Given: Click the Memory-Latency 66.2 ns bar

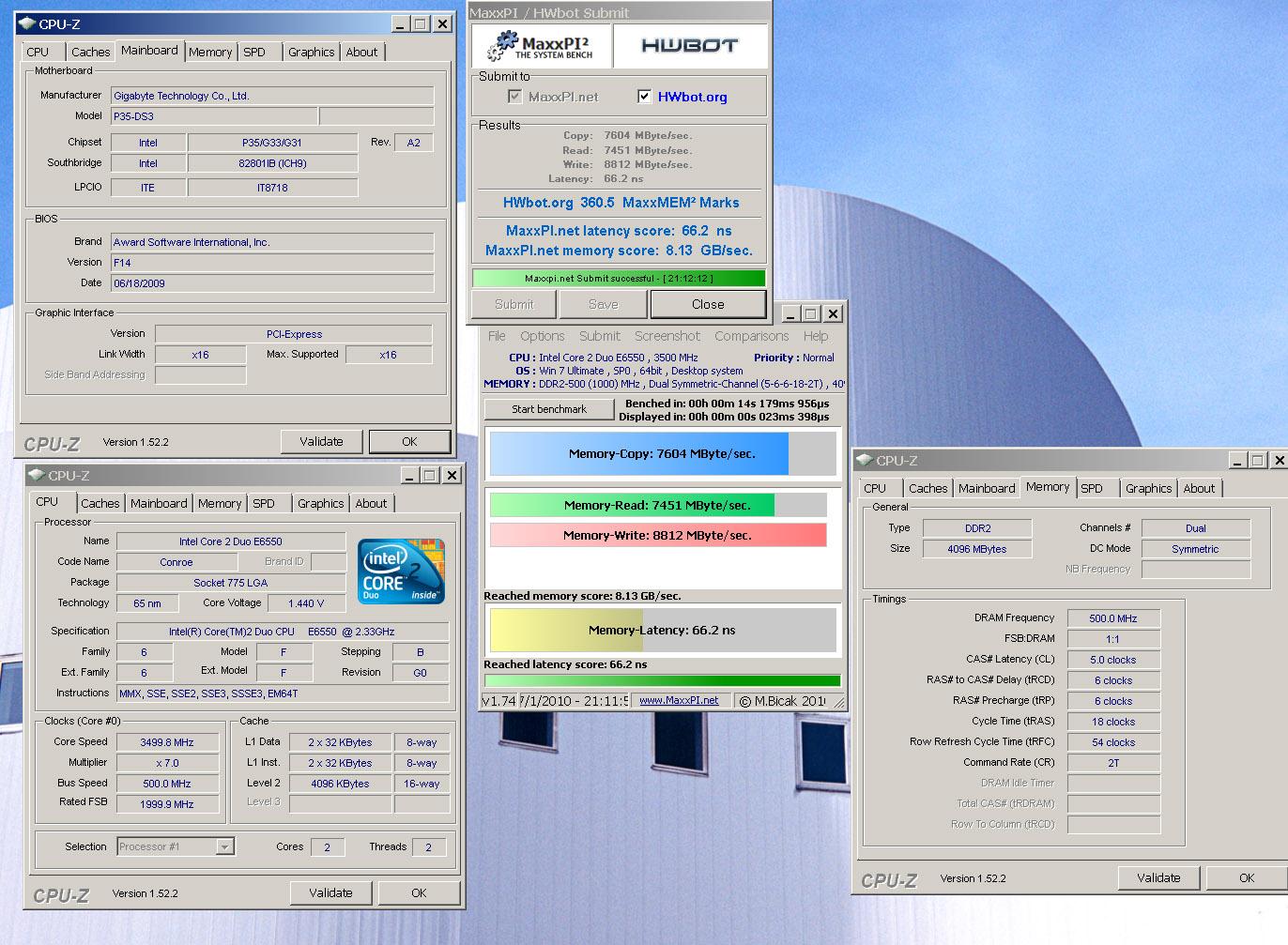Looking at the screenshot, I should (662, 630).
